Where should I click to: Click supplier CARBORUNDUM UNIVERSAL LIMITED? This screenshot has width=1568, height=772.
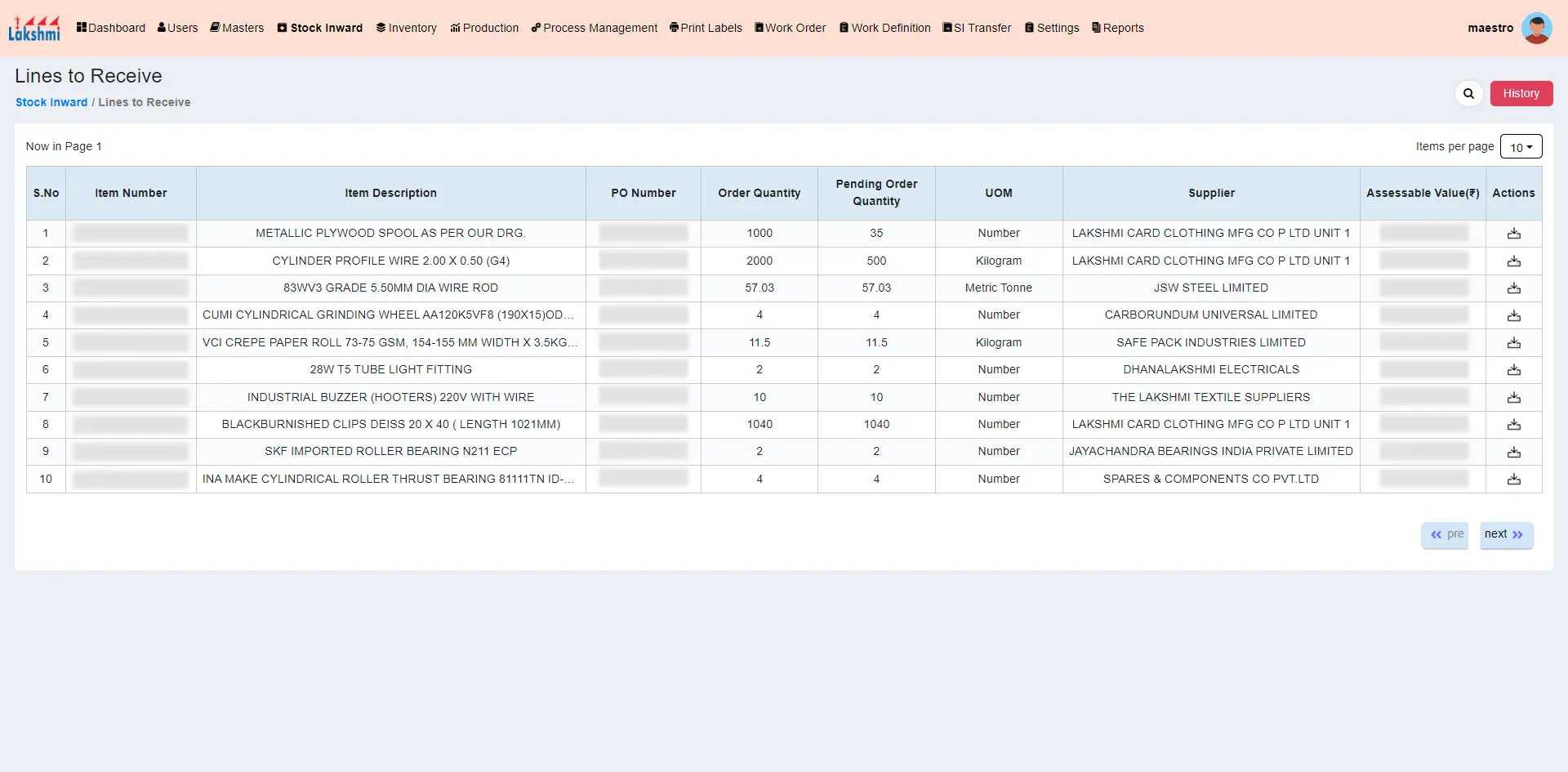point(1211,315)
